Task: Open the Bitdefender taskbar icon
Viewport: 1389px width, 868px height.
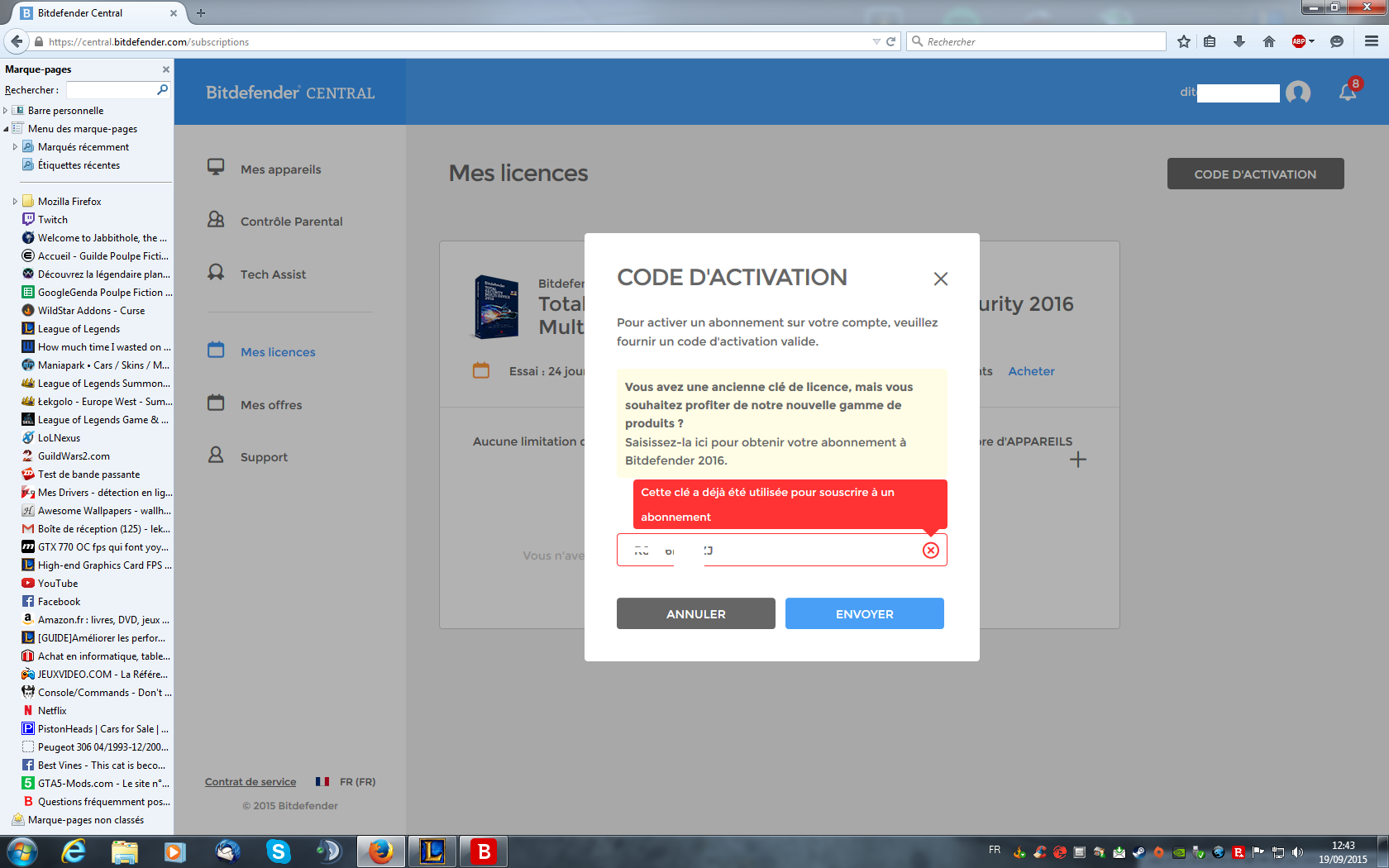Action: pos(484,851)
